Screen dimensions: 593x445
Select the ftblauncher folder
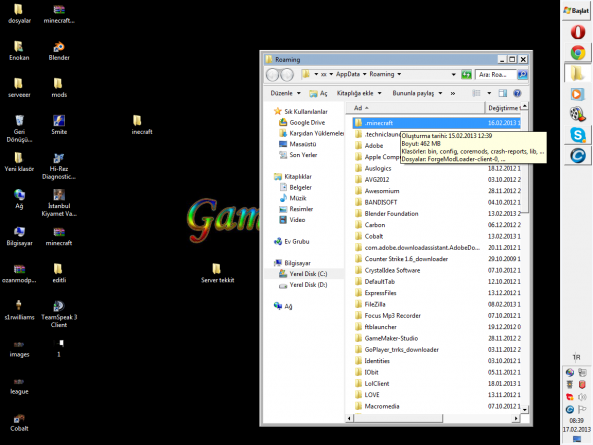click(376, 327)
